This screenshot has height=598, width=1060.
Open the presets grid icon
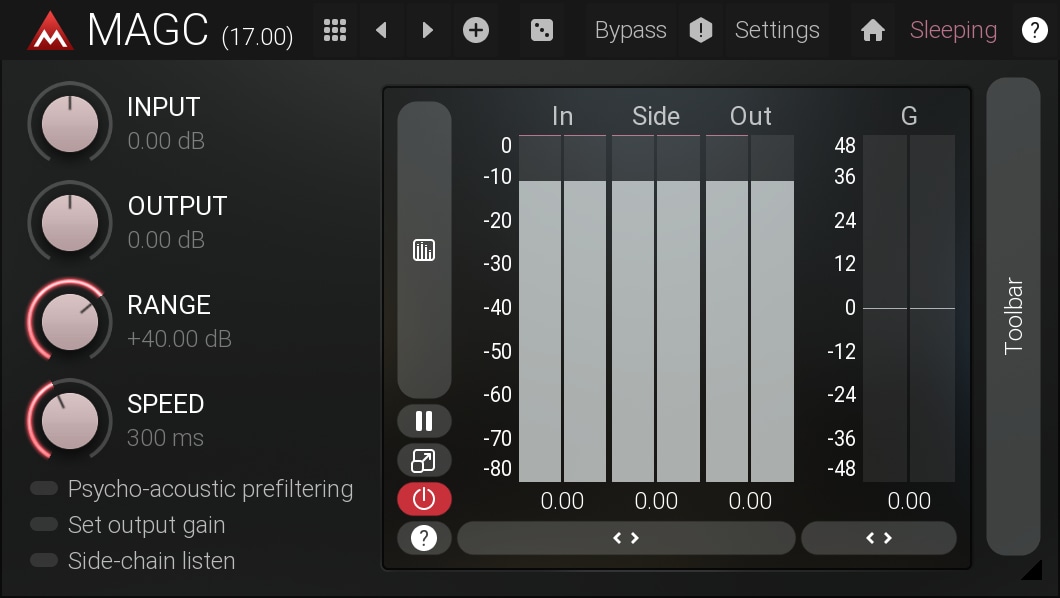tap(336, 30)
